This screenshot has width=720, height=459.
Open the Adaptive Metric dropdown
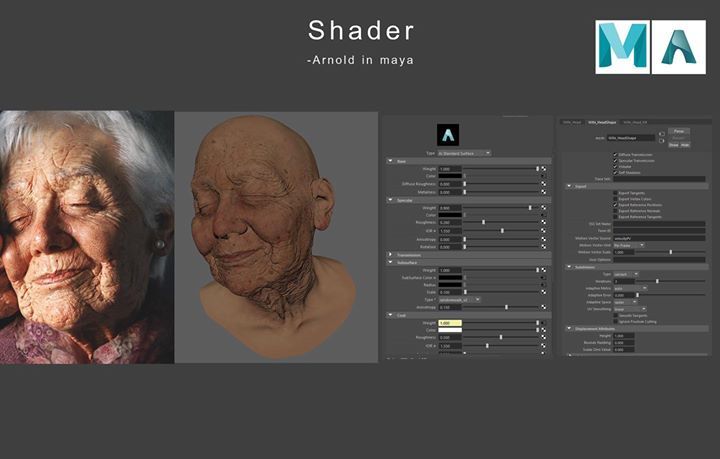pos(630,289)
